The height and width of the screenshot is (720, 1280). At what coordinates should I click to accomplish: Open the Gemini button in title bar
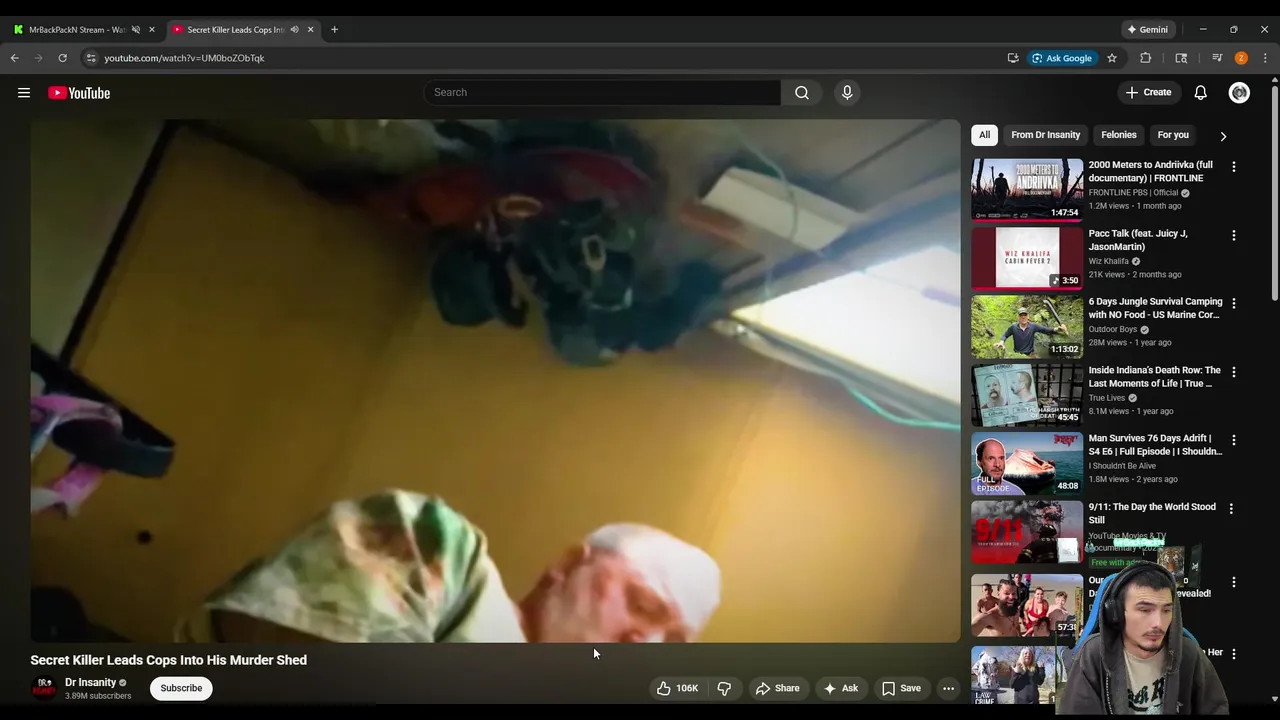click(1146, 30)
